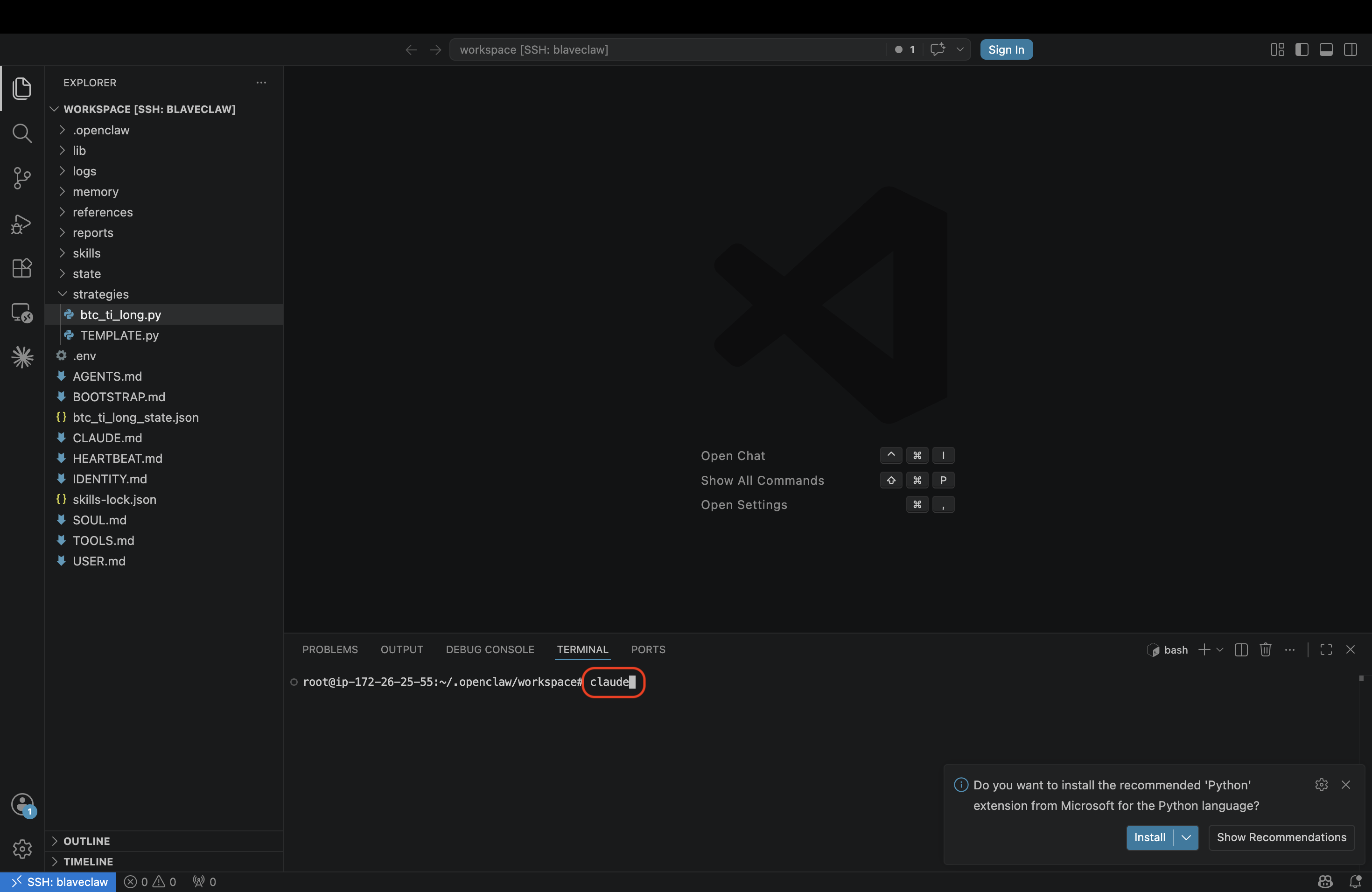Dismiss the Python extension notification
This screenshot has height=892, width=1372.
click(x=1345, y=784)
